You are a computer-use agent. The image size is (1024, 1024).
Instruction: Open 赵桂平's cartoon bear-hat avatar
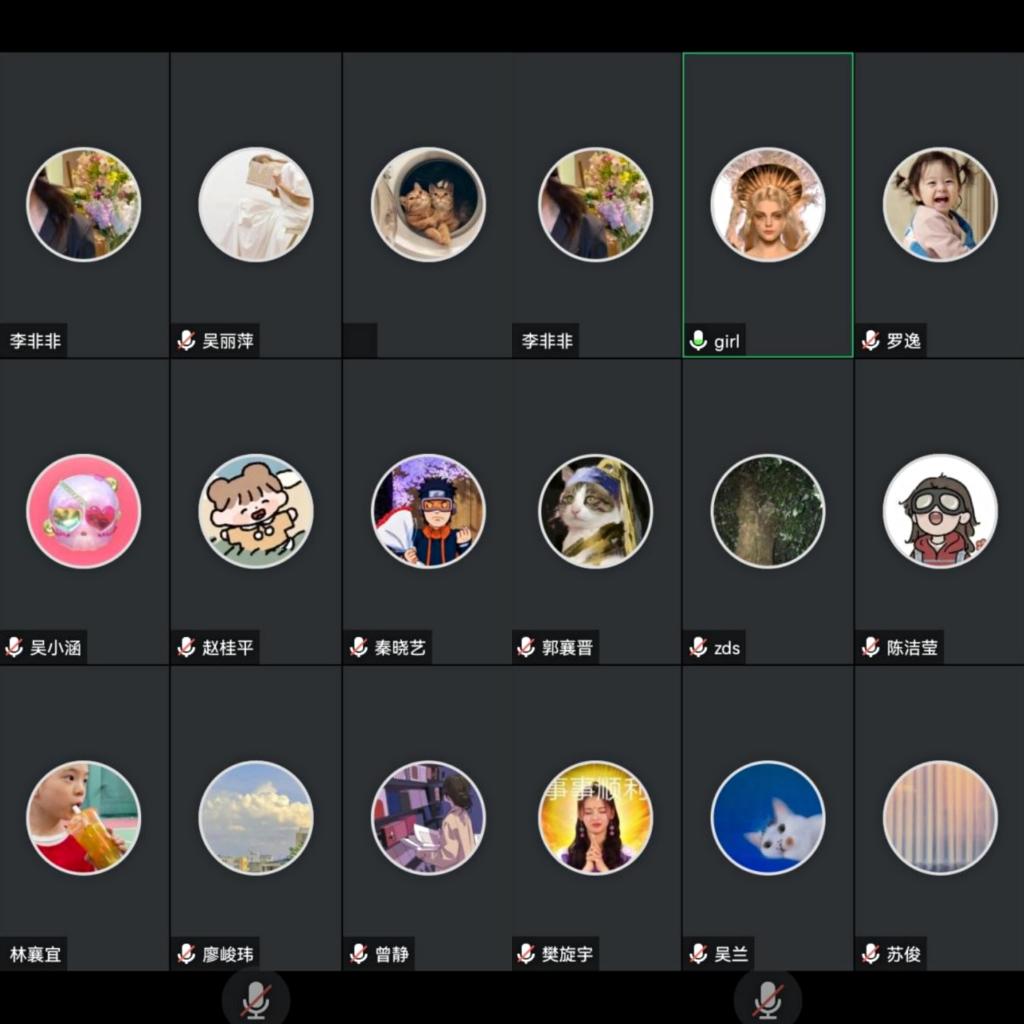(255, 511)
